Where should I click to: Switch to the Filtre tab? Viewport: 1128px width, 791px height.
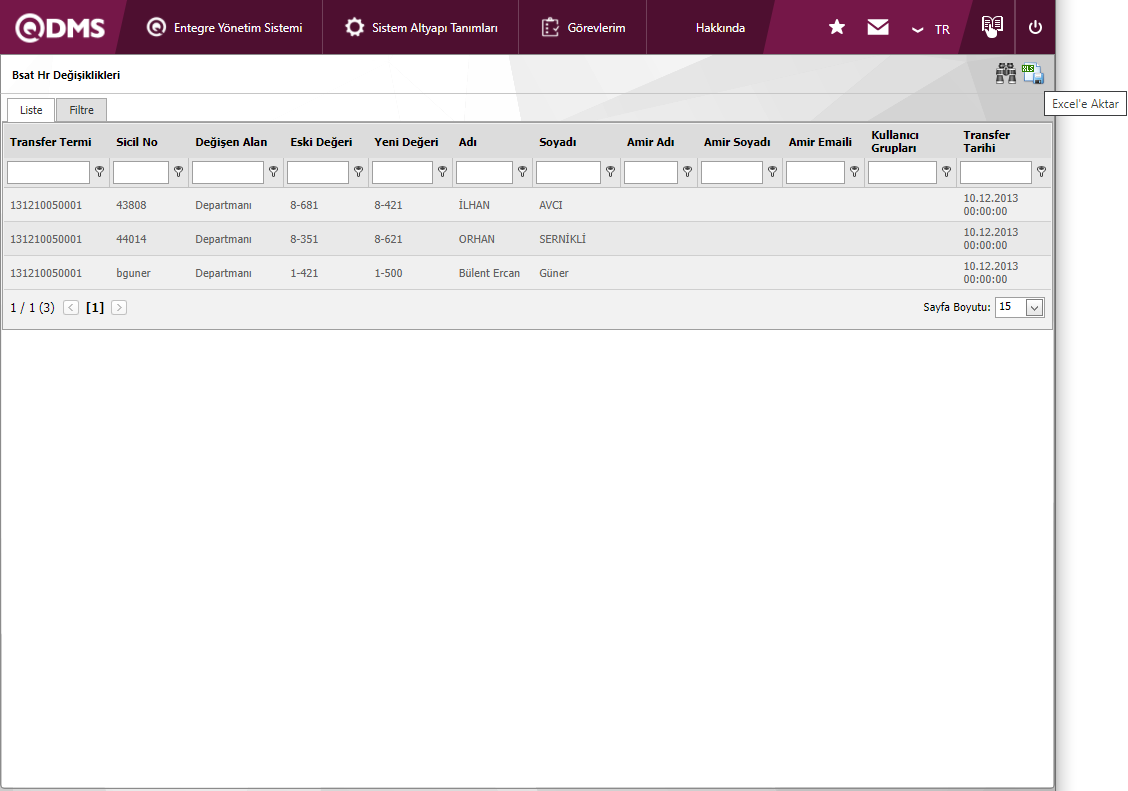click(x=81, y=110)
